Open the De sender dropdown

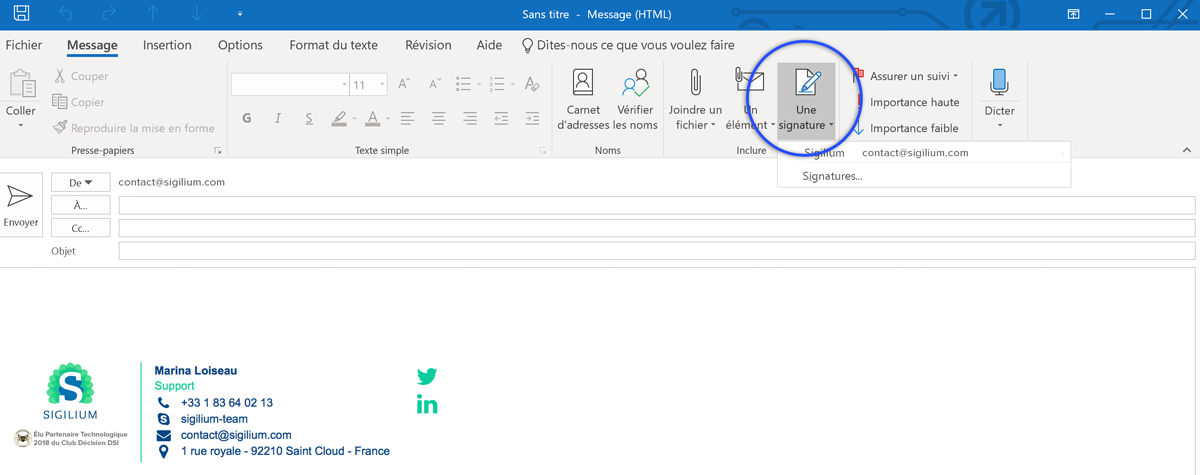(x=81, y=183)
